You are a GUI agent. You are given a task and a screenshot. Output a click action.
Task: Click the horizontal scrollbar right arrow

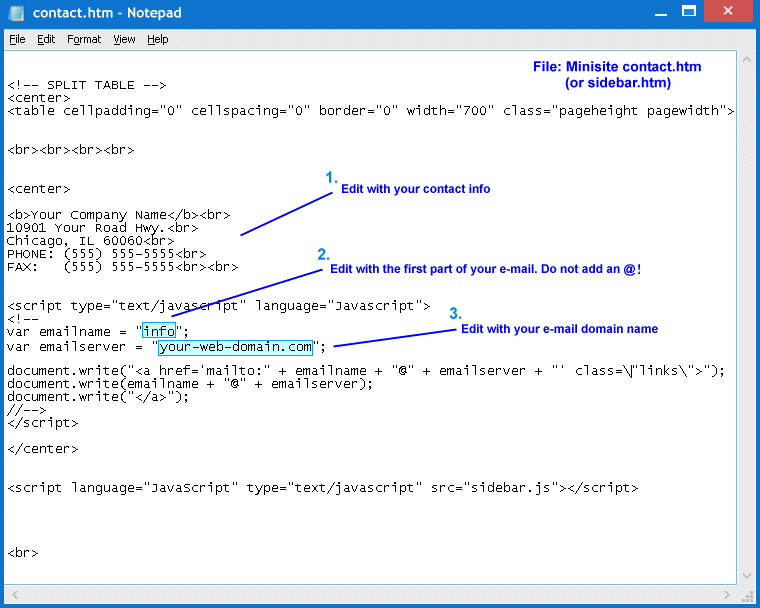tap(726, 594)
